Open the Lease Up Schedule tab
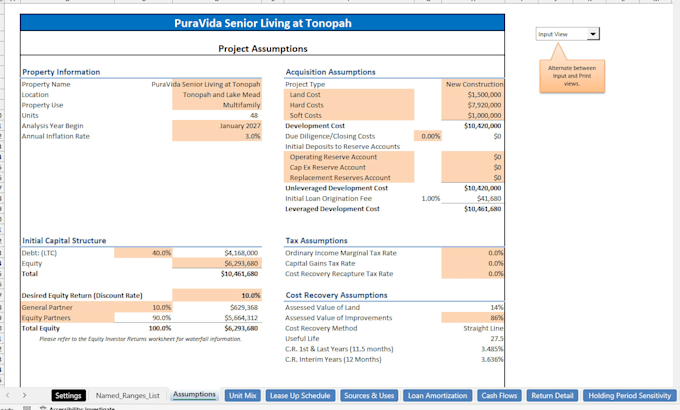The height and width of the screenshot is (410, 680). [x=300, y=395]
